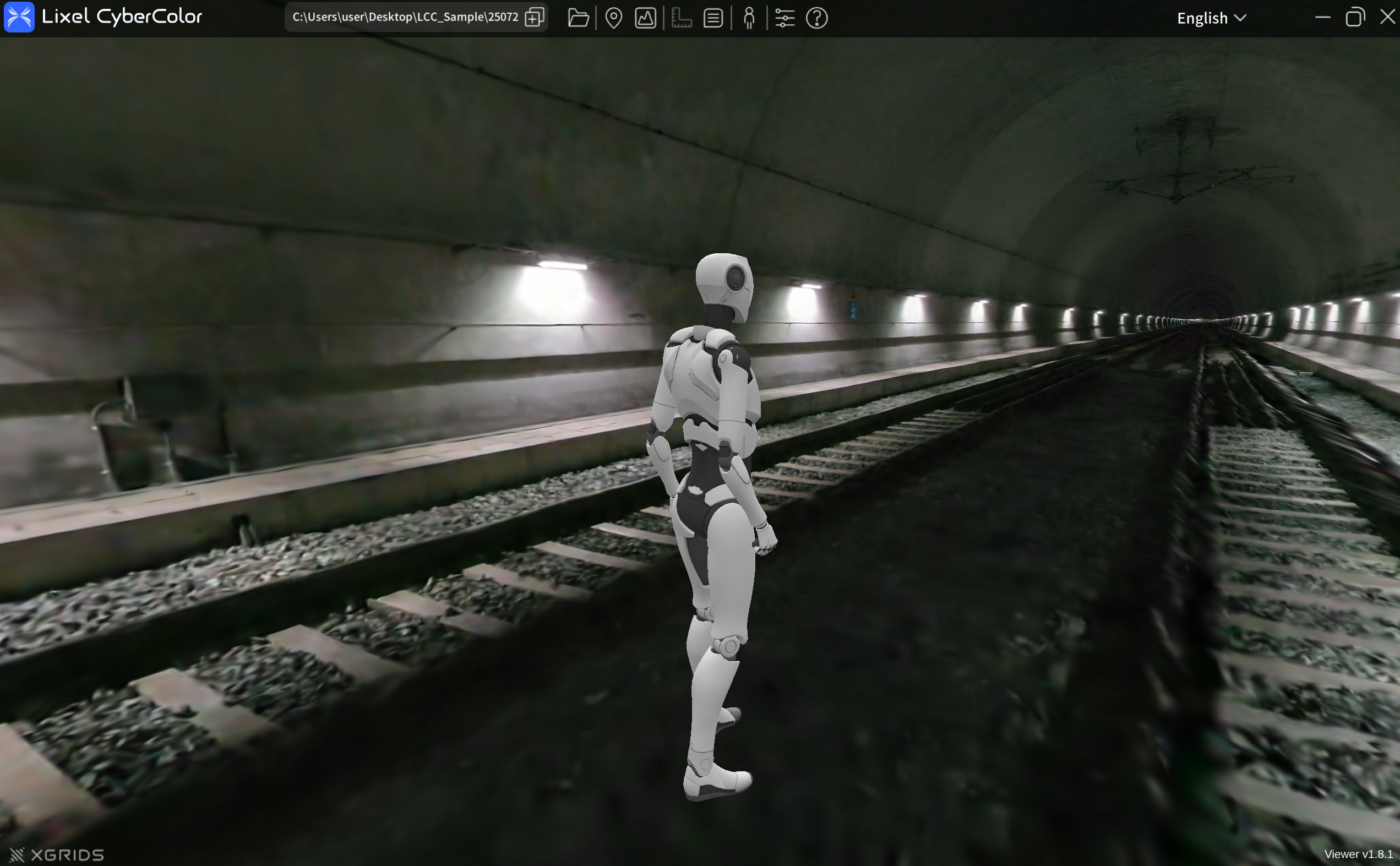1400x866 pixels.
Task: Click the XGRIDS watermark logo
Action: tap(57, 854)
